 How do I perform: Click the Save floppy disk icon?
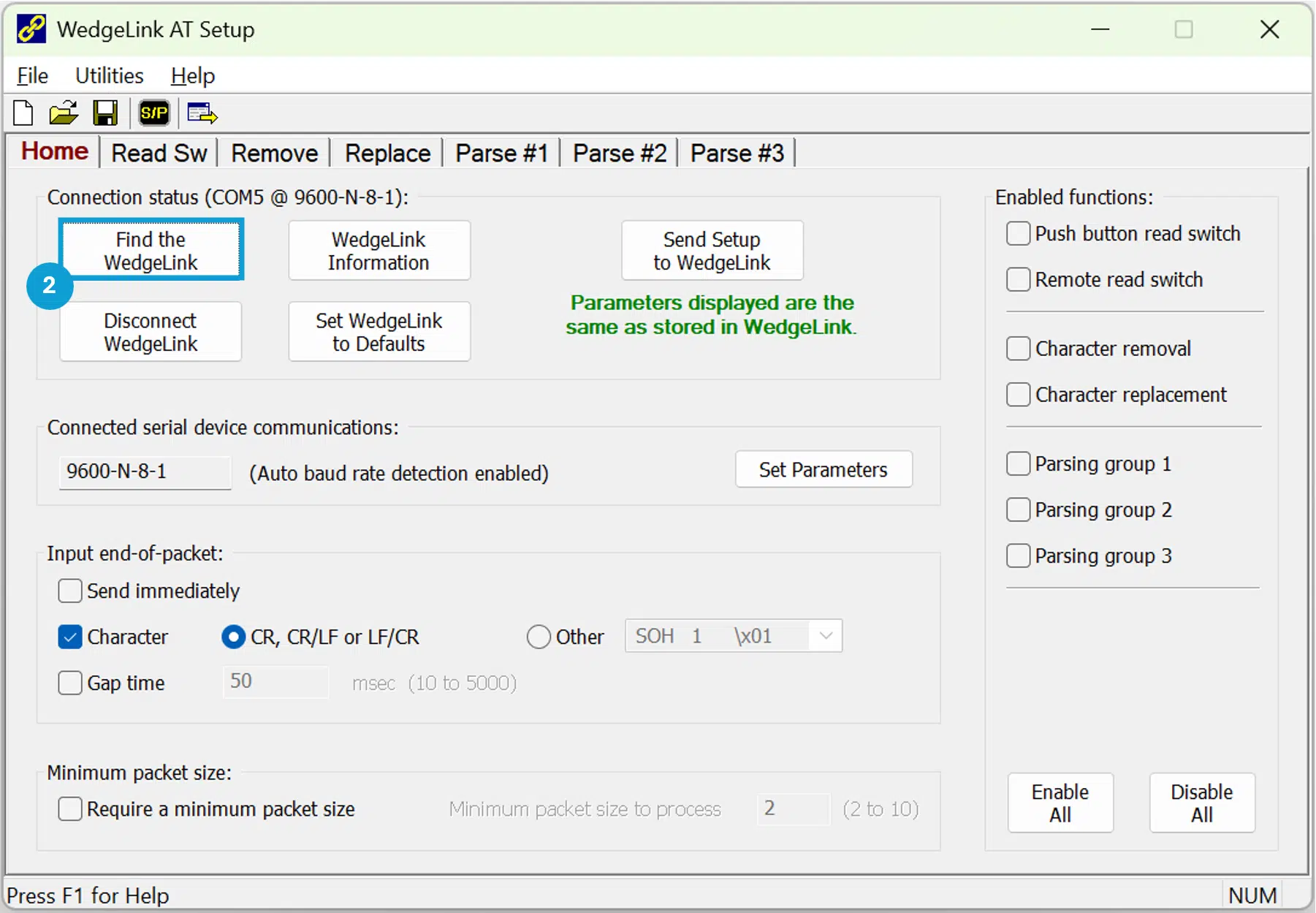[105, 113]
